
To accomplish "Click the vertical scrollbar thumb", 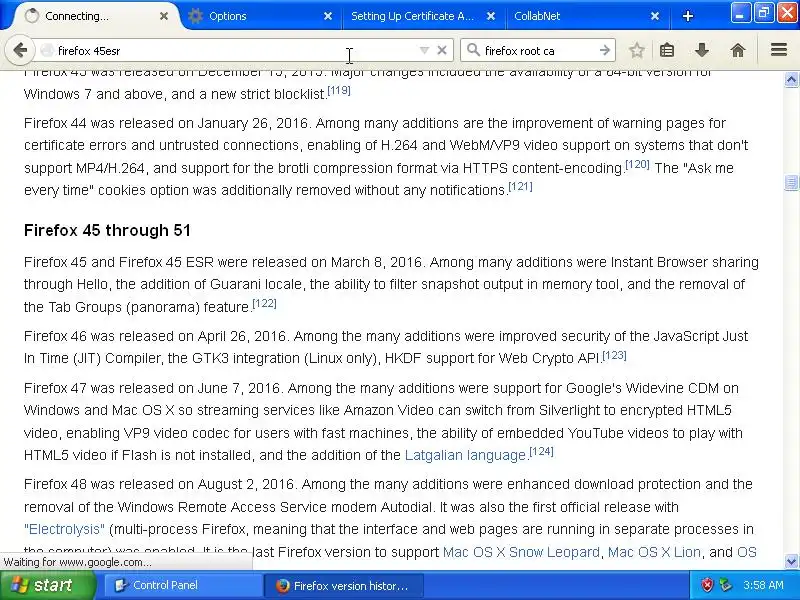I will (791, 182).
